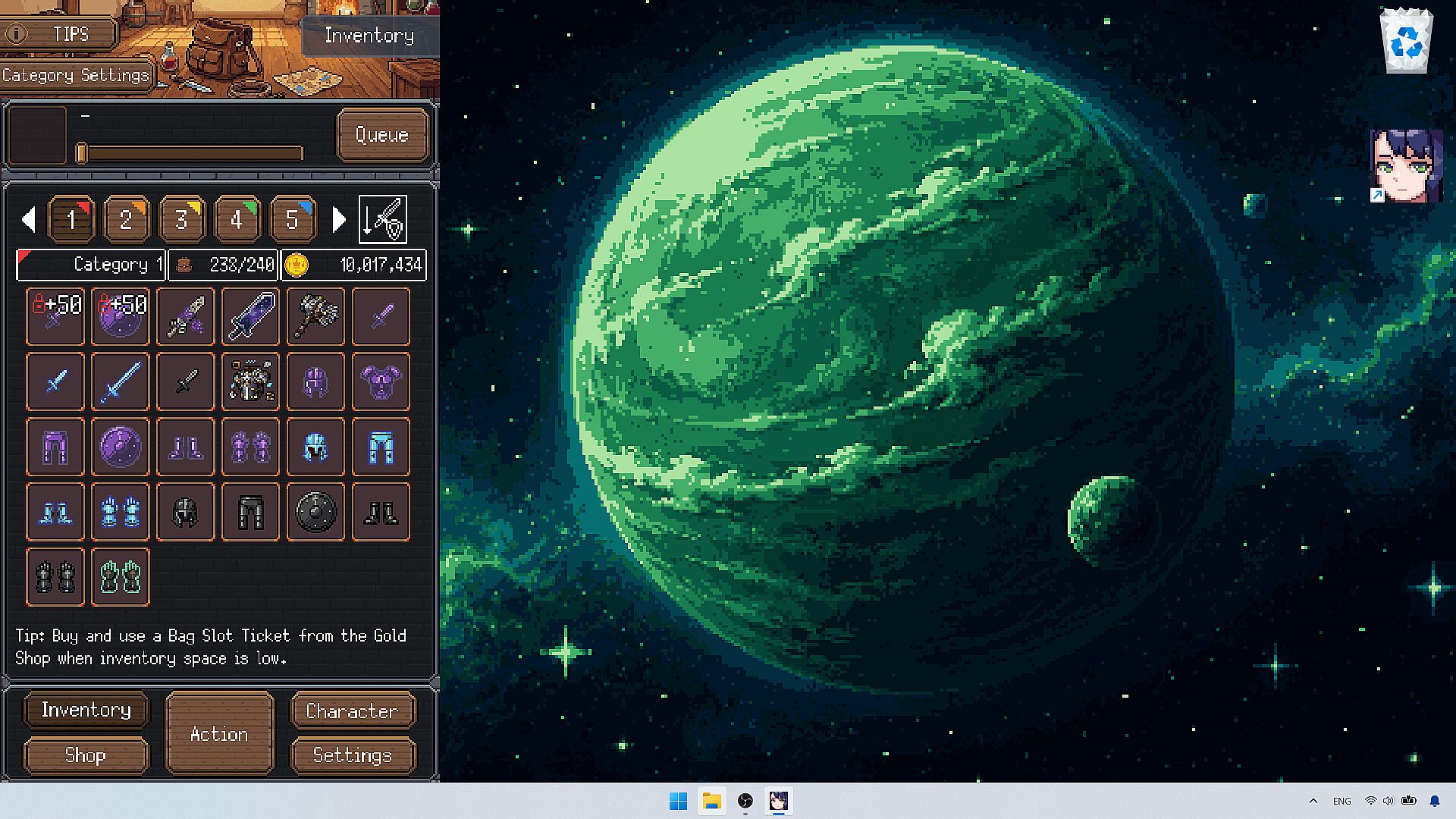Image resolution: width=1456 pixels, height=819 pixels.
Task: Switch to category tab 2
Action: pyautogui.click(x=126, y=219)
